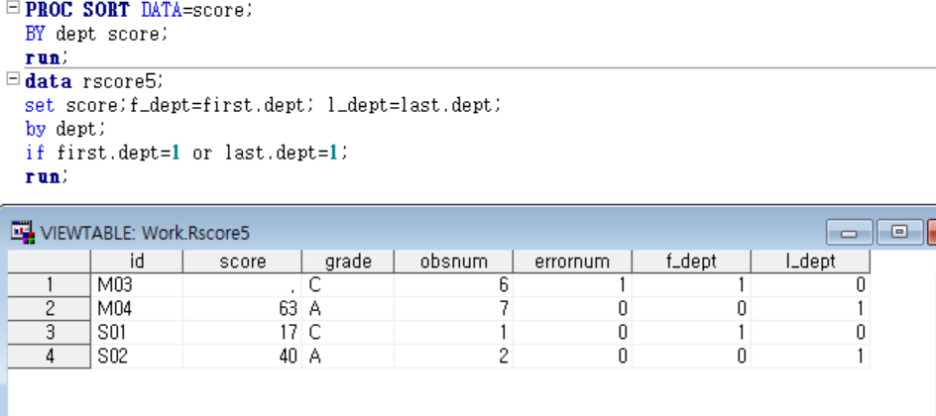936x416 pixels.
Task: Select the l_dept column header
Action: click(810, 261)
